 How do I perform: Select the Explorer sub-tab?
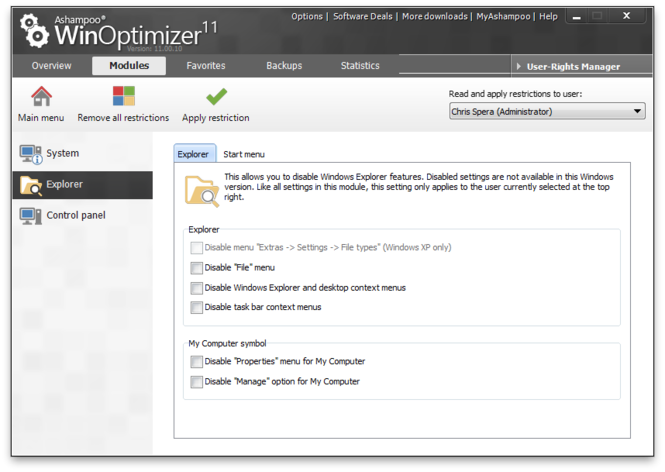194,154
